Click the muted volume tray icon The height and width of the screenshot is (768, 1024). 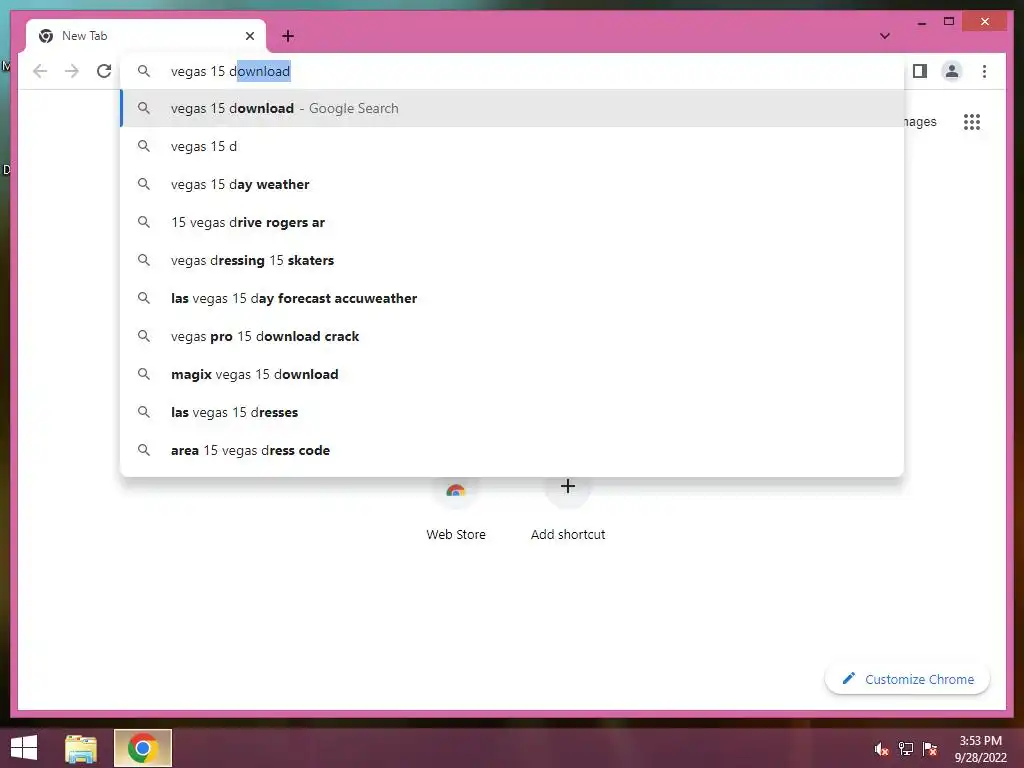point(882,749)
